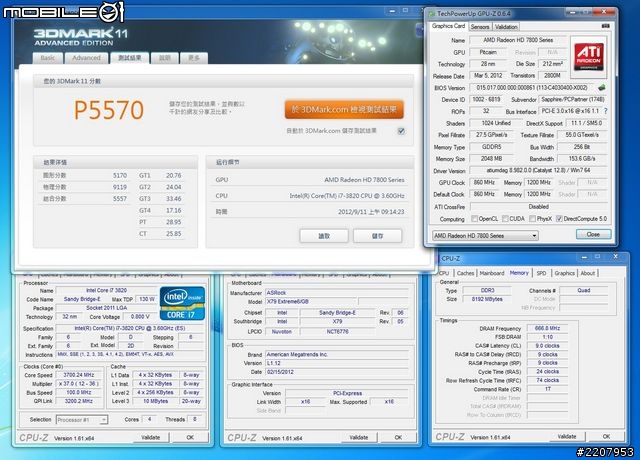
Task: Click the 儲存 button in 3DMark 11
Action: click(378, 236)
